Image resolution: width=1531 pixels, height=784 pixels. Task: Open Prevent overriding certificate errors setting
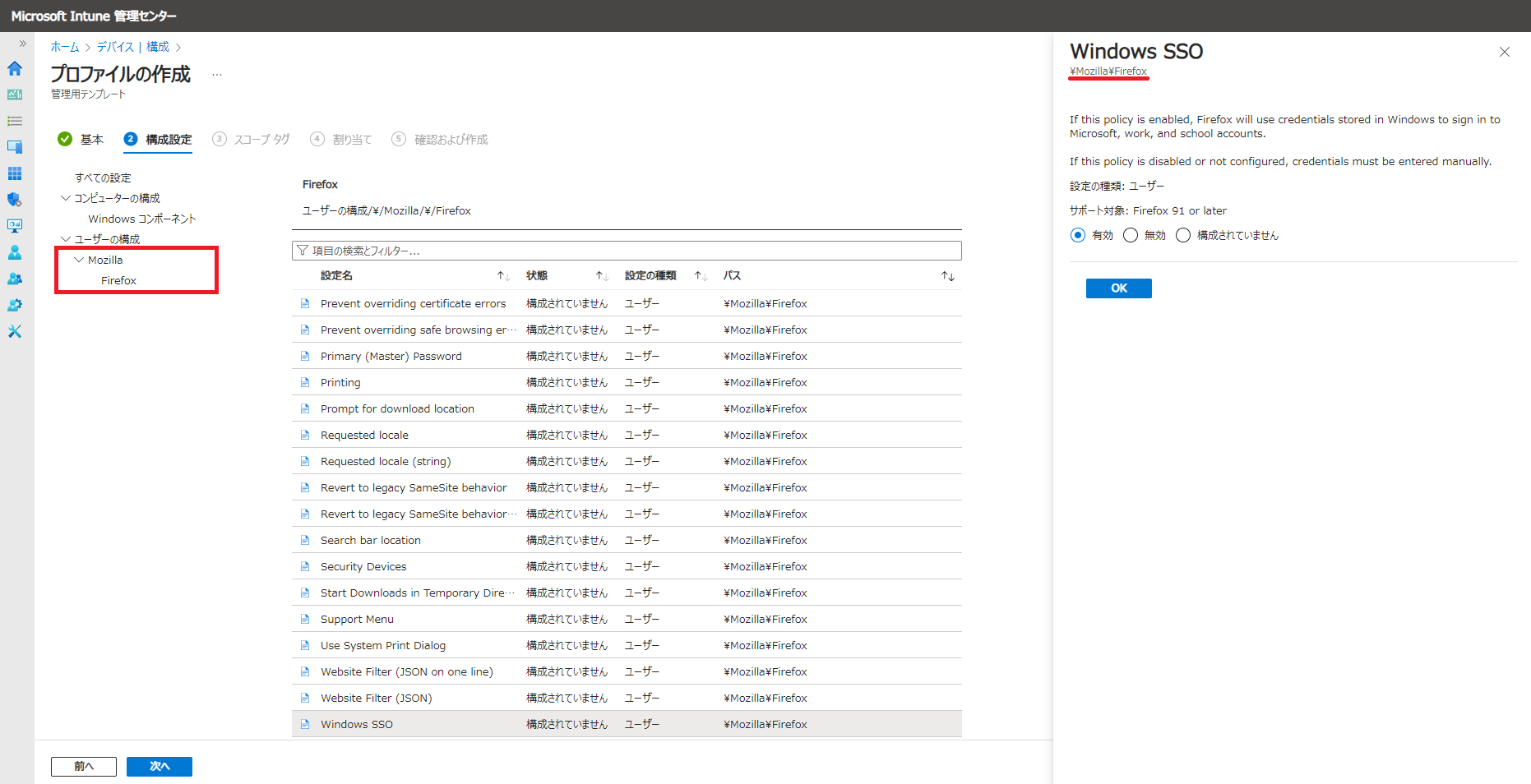[627, 303]
